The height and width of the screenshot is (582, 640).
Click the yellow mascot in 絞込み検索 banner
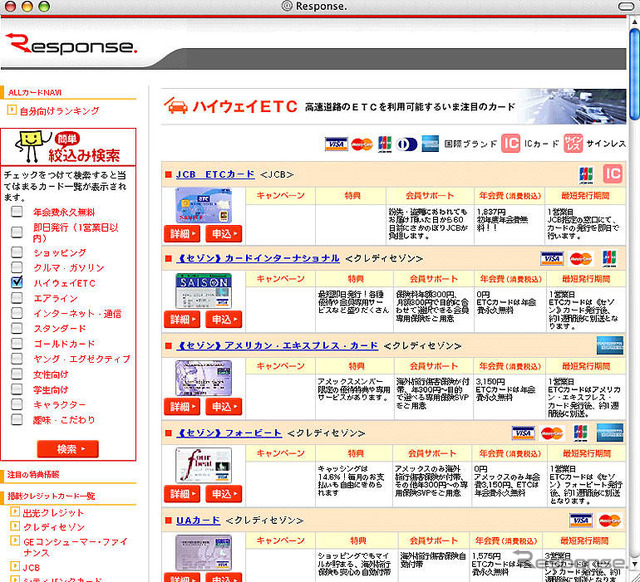31,146
